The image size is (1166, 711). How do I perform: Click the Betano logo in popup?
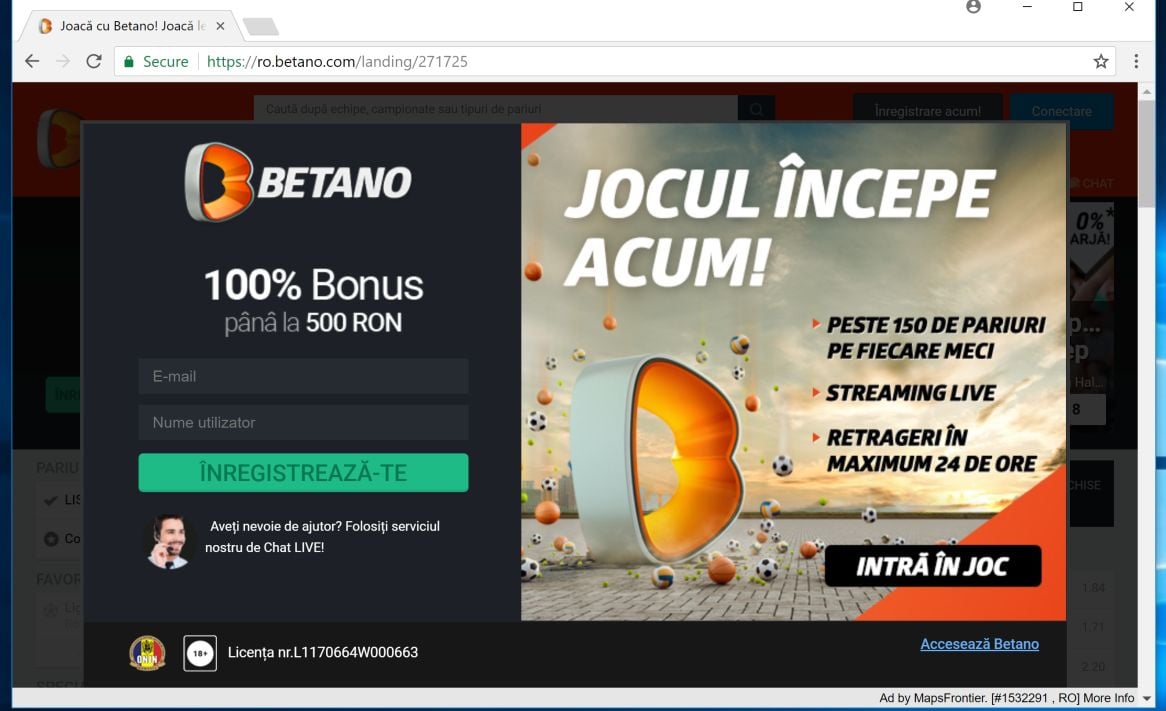pyautogui.click(x=297, y=182)
